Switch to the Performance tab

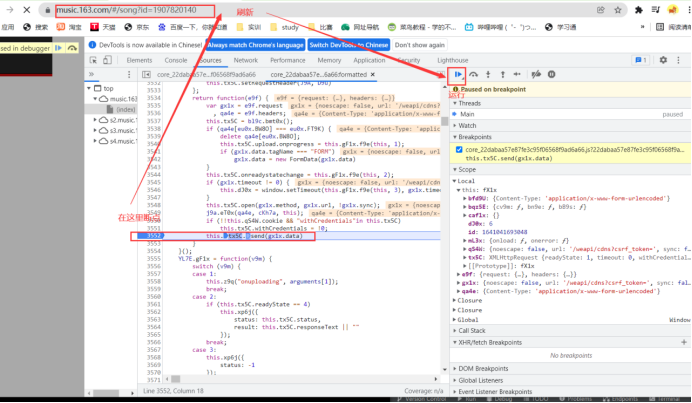point(288,60)
